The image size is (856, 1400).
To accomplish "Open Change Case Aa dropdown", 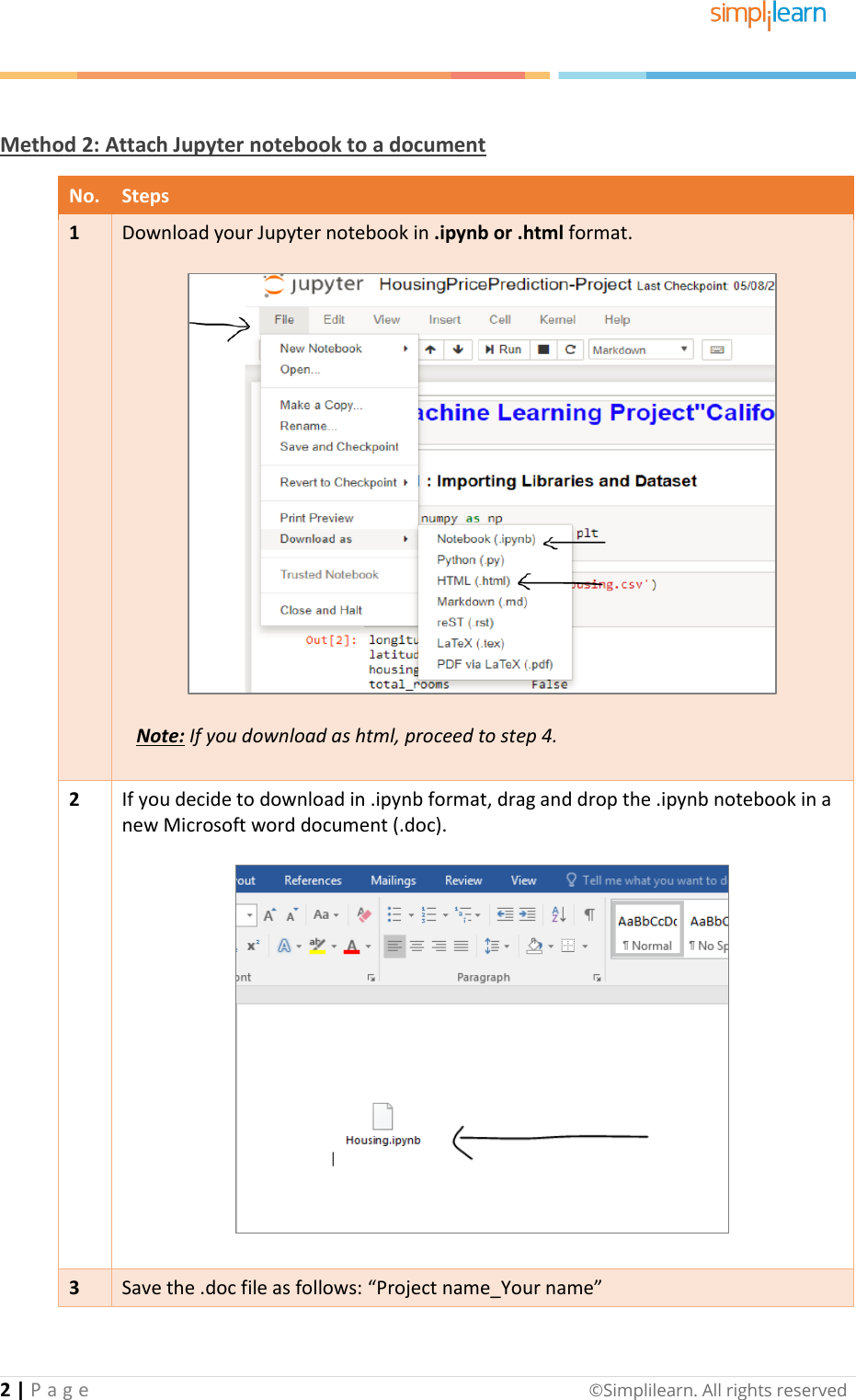I will [325, 915].
